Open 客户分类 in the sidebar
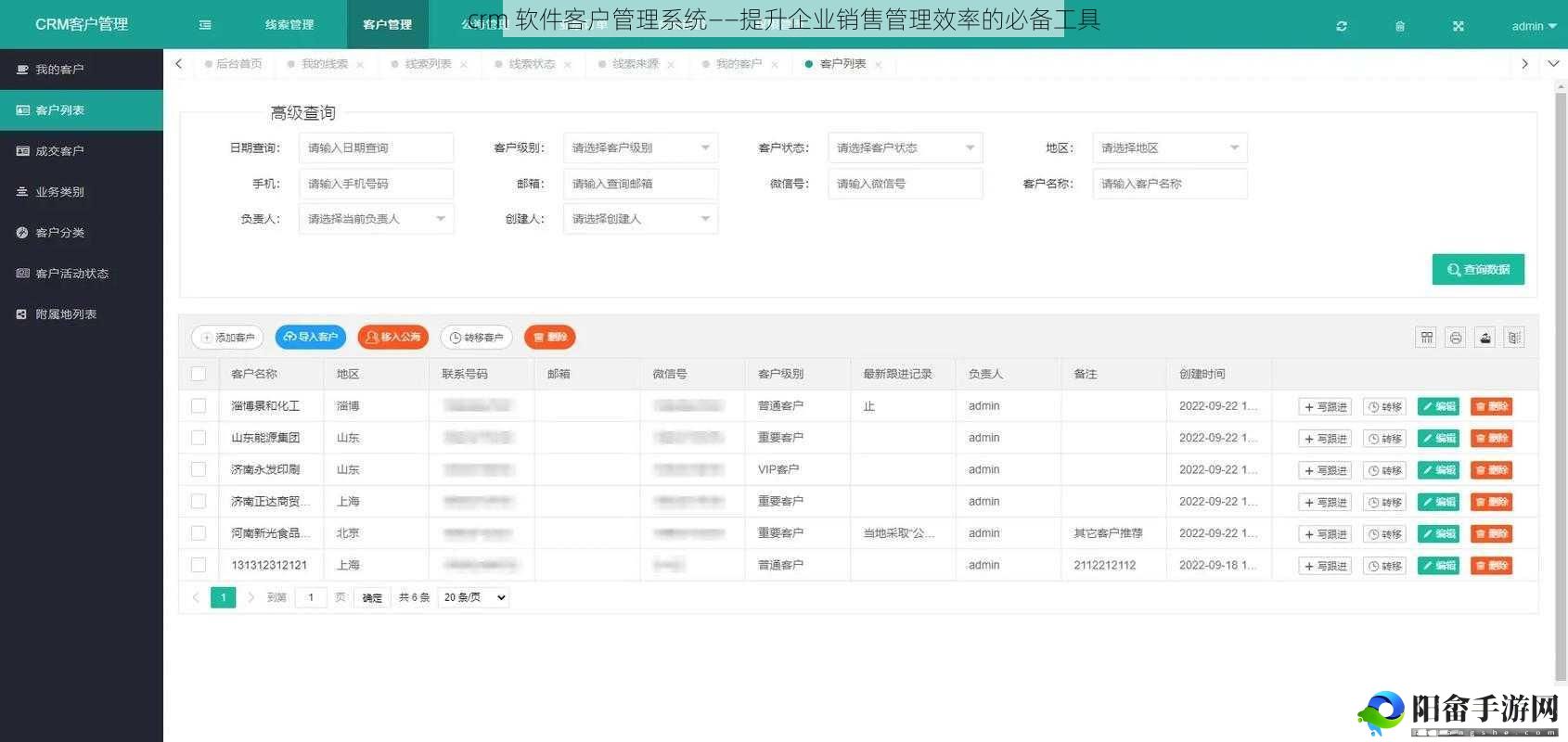 pyautogui.click(x=82, y=233)
